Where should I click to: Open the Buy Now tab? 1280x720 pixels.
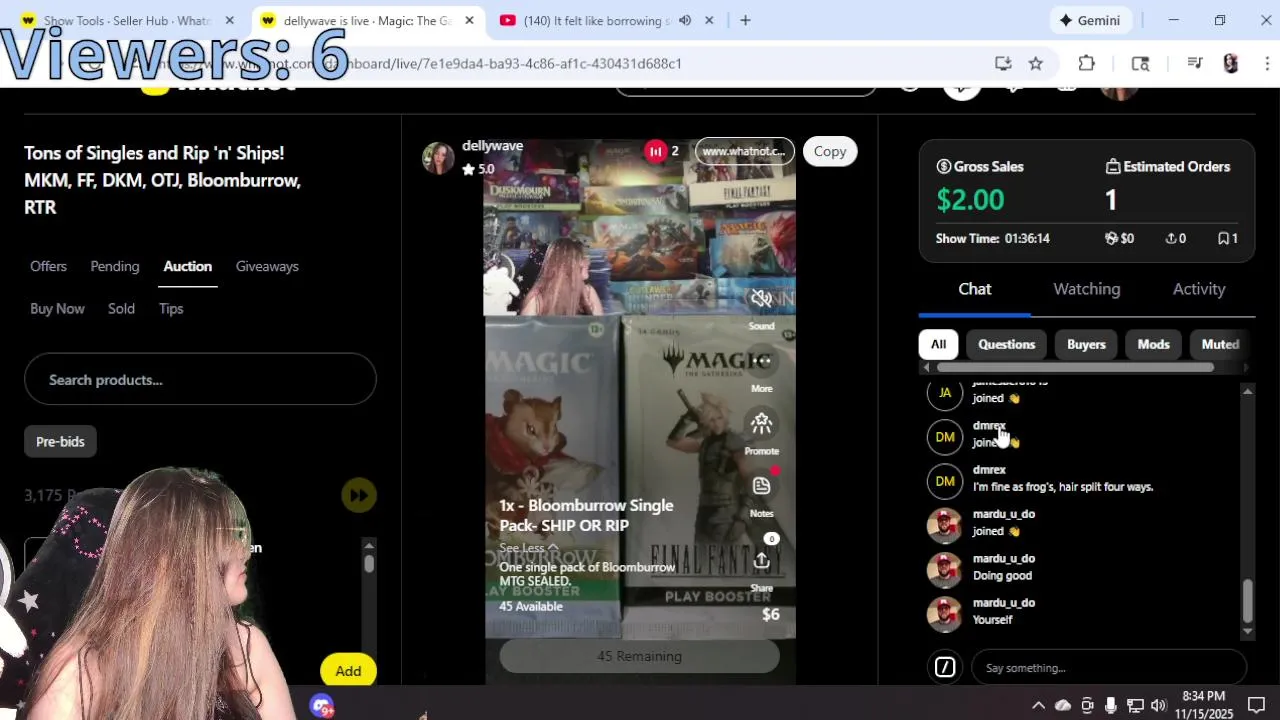(57, 308)
